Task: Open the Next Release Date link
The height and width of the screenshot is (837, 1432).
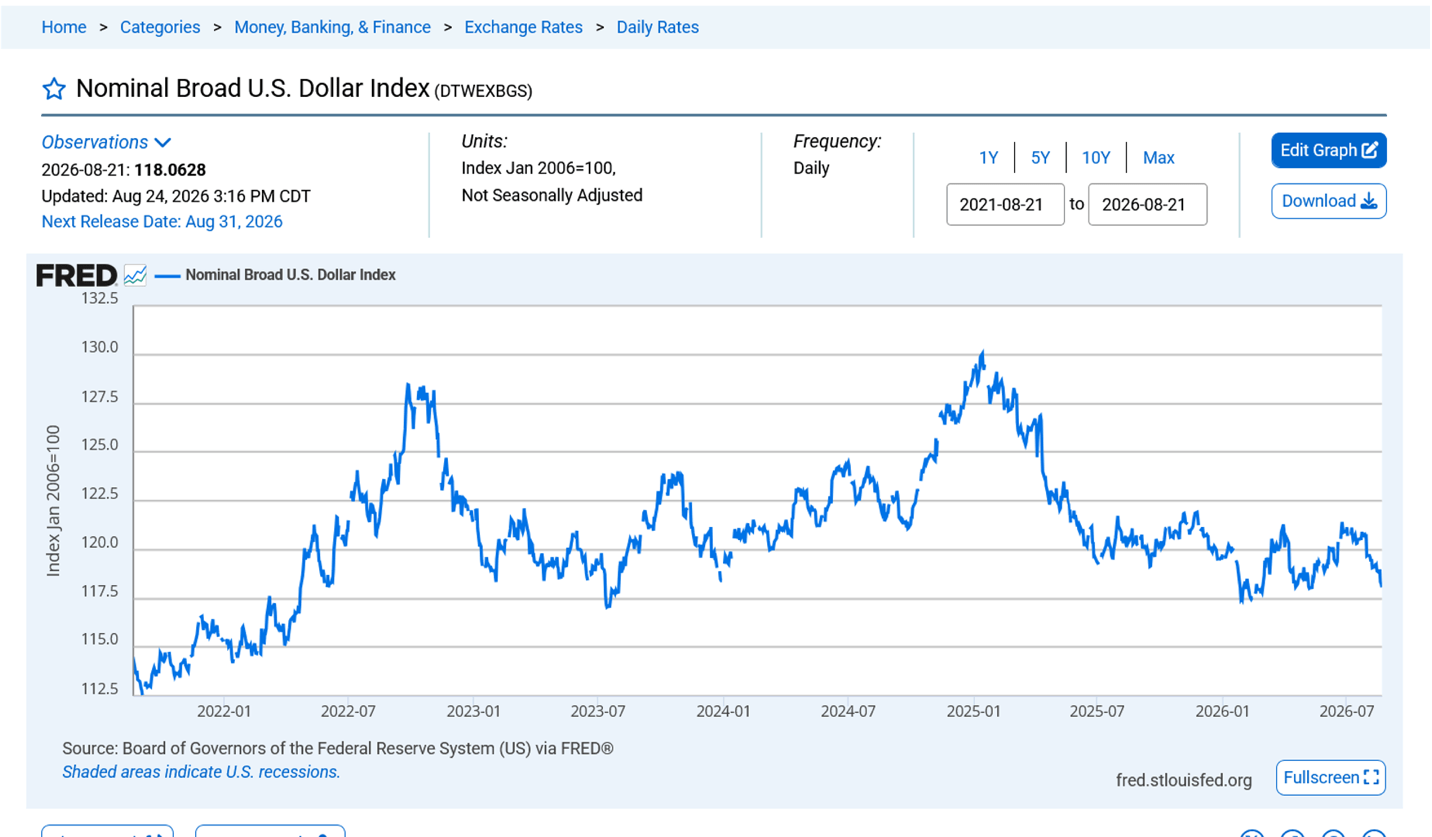Action: (162, 222)
